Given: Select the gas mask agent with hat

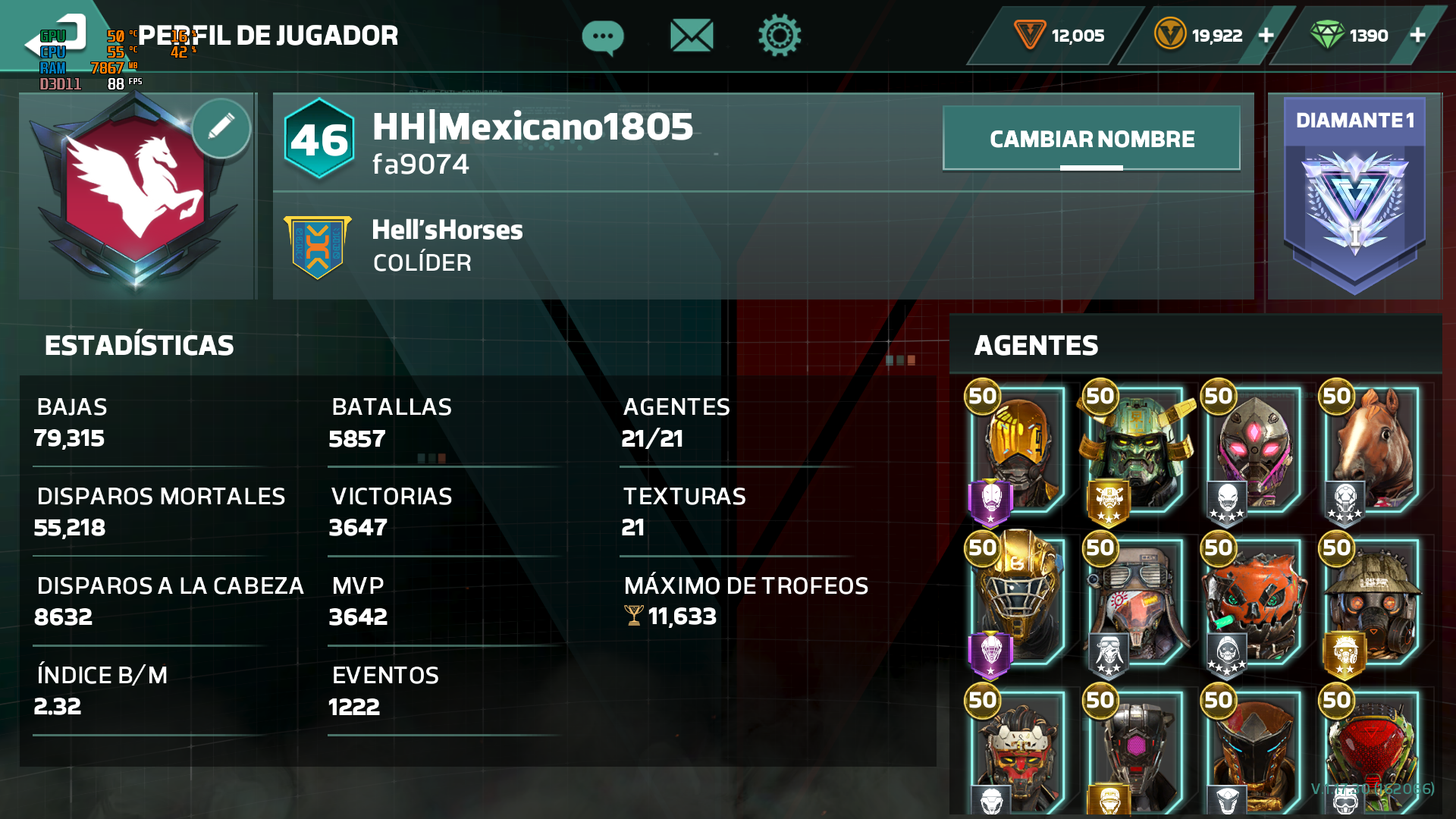Looking at the screenshot, I should [1371, 603].
